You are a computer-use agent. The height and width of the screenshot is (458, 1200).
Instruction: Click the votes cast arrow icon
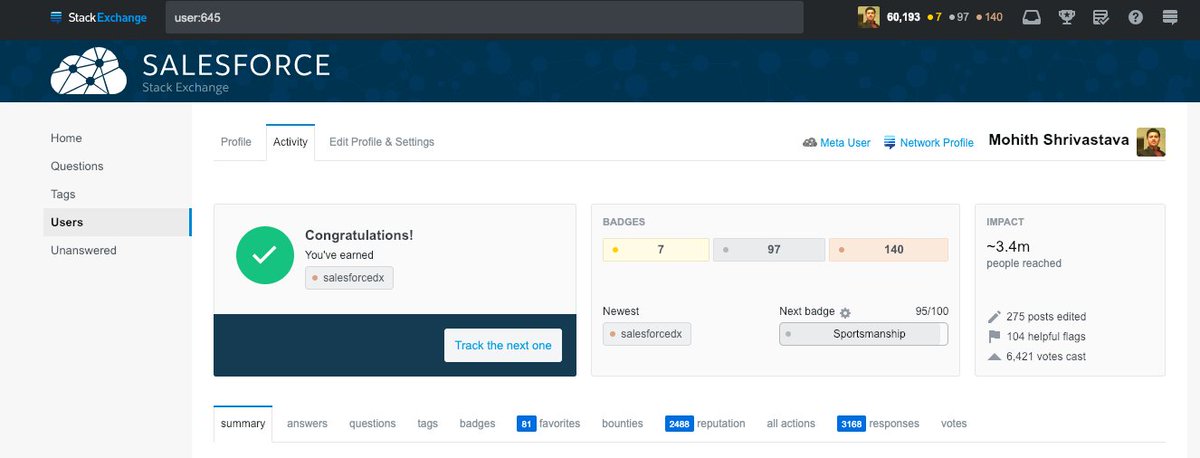994,357
